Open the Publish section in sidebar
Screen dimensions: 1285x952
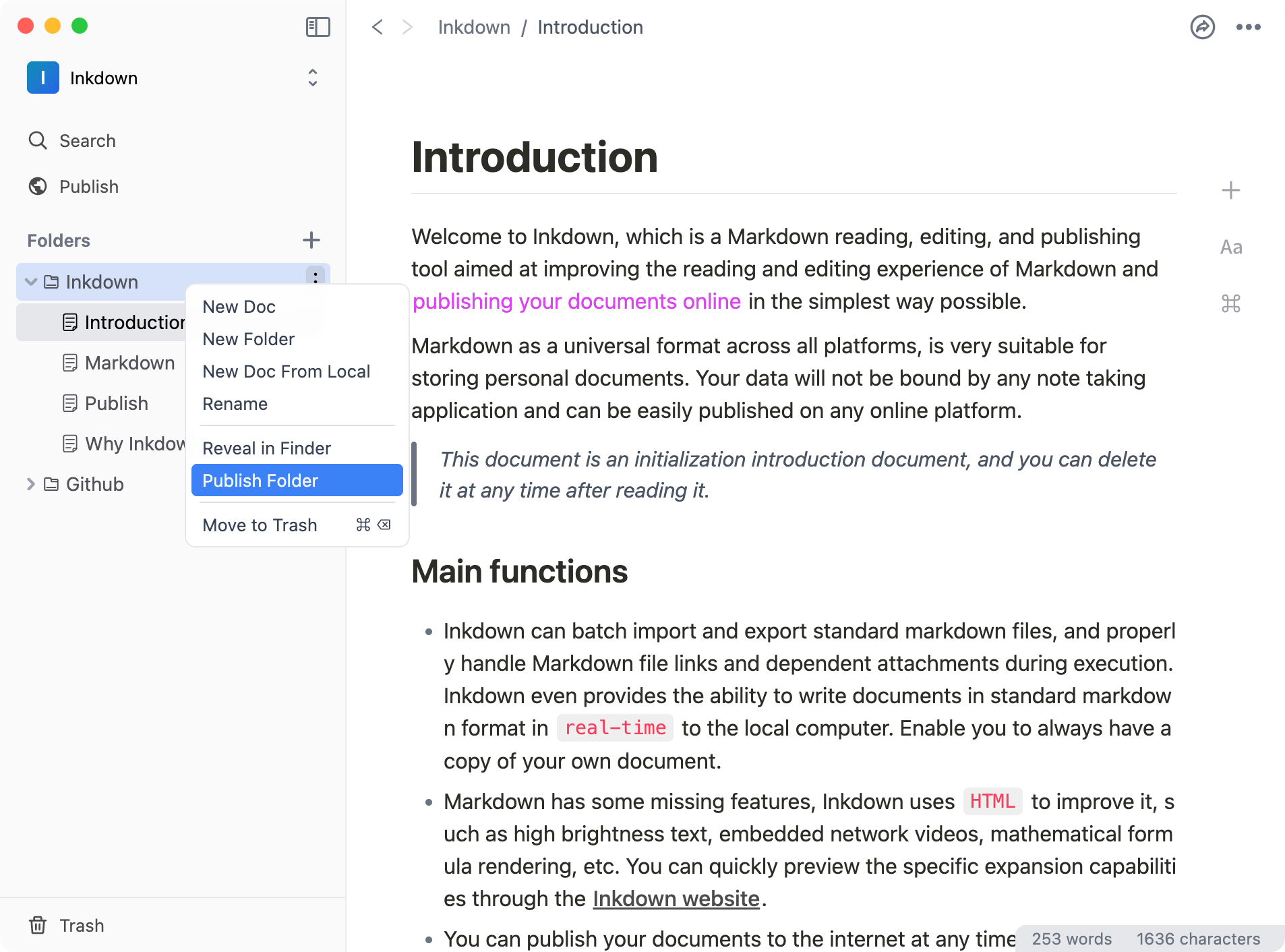click(89, 187)
